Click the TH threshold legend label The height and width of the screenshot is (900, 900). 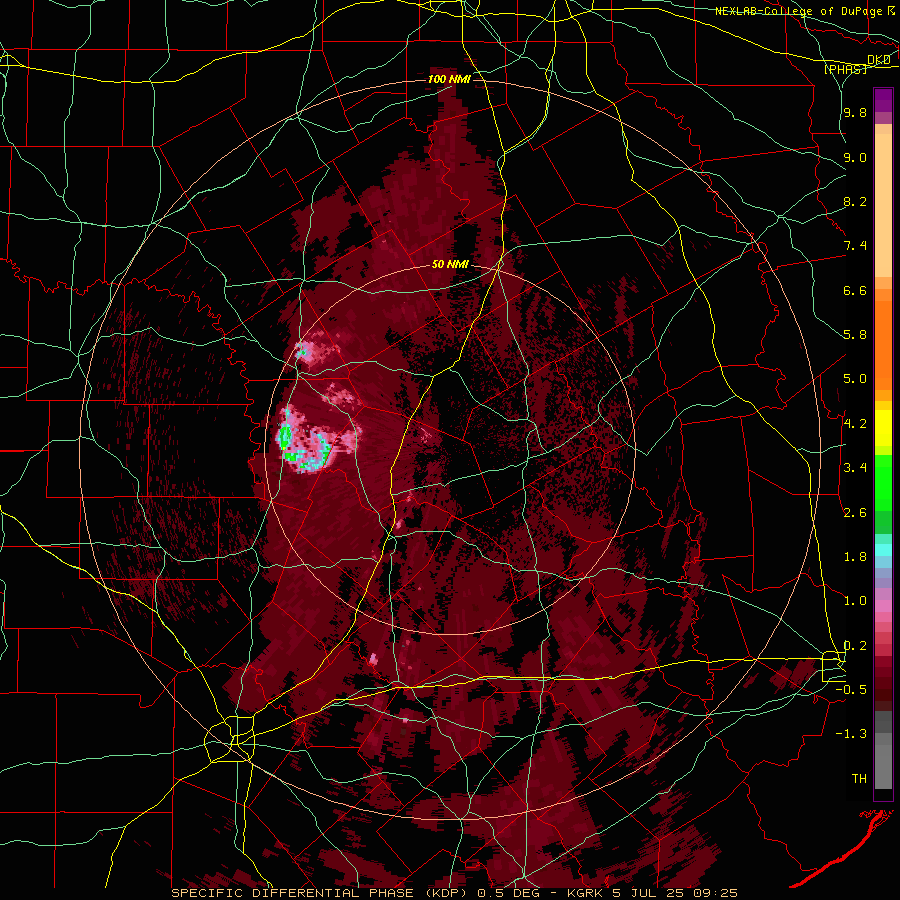[859, 779]
